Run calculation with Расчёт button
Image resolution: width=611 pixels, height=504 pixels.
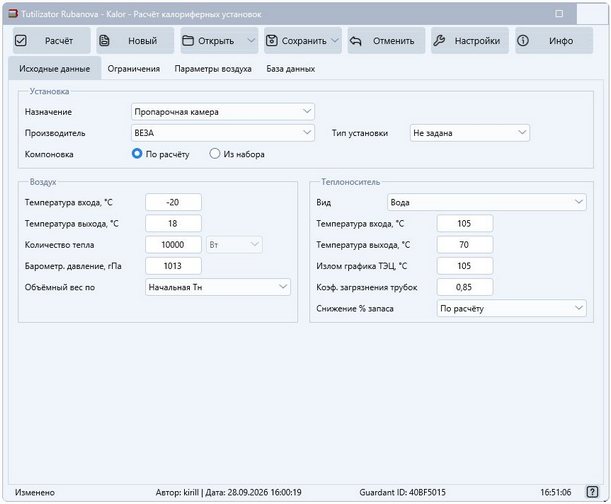[51, 41]
